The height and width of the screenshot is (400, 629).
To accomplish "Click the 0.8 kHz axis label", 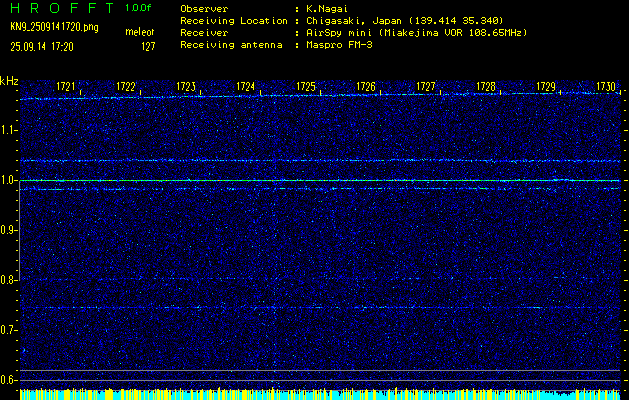I will 7,280.
